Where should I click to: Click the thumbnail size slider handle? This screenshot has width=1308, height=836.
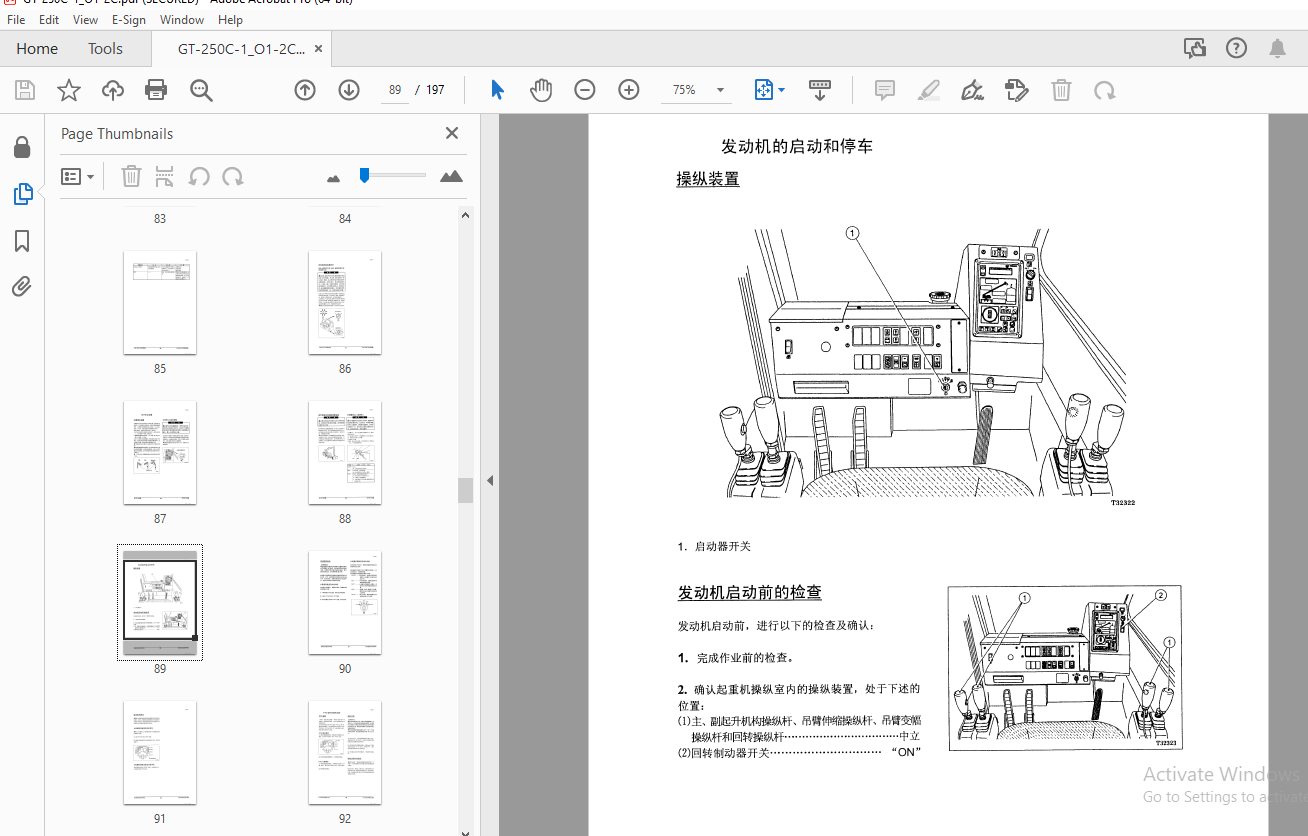365,175
